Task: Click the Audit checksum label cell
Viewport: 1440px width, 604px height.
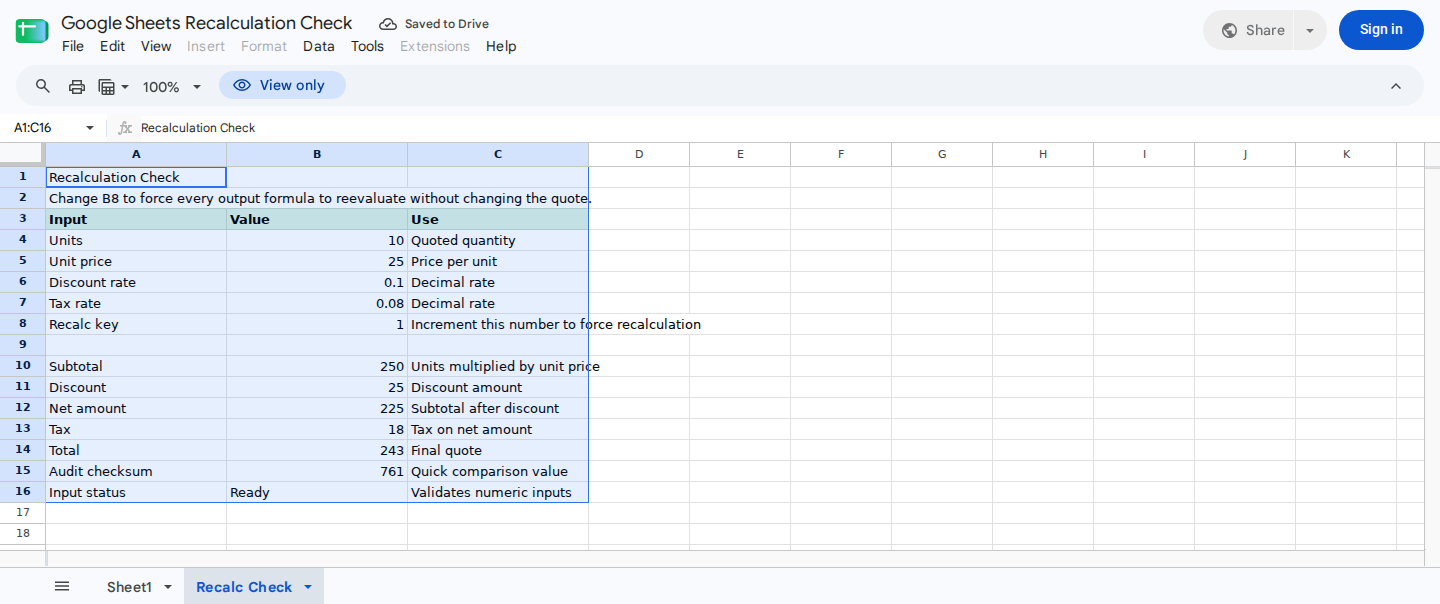Action: pos(136,471)
